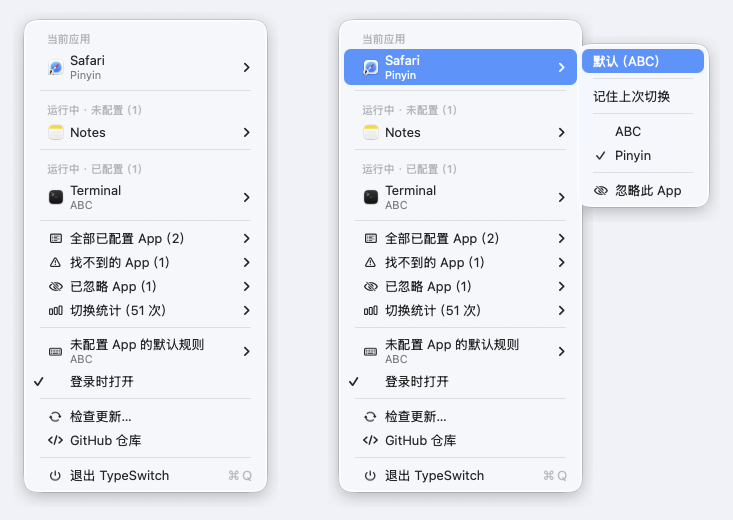733x520 pixels.
Task: Click keyboard icon for default rule in left menu
Action: (x=56, y=352)
